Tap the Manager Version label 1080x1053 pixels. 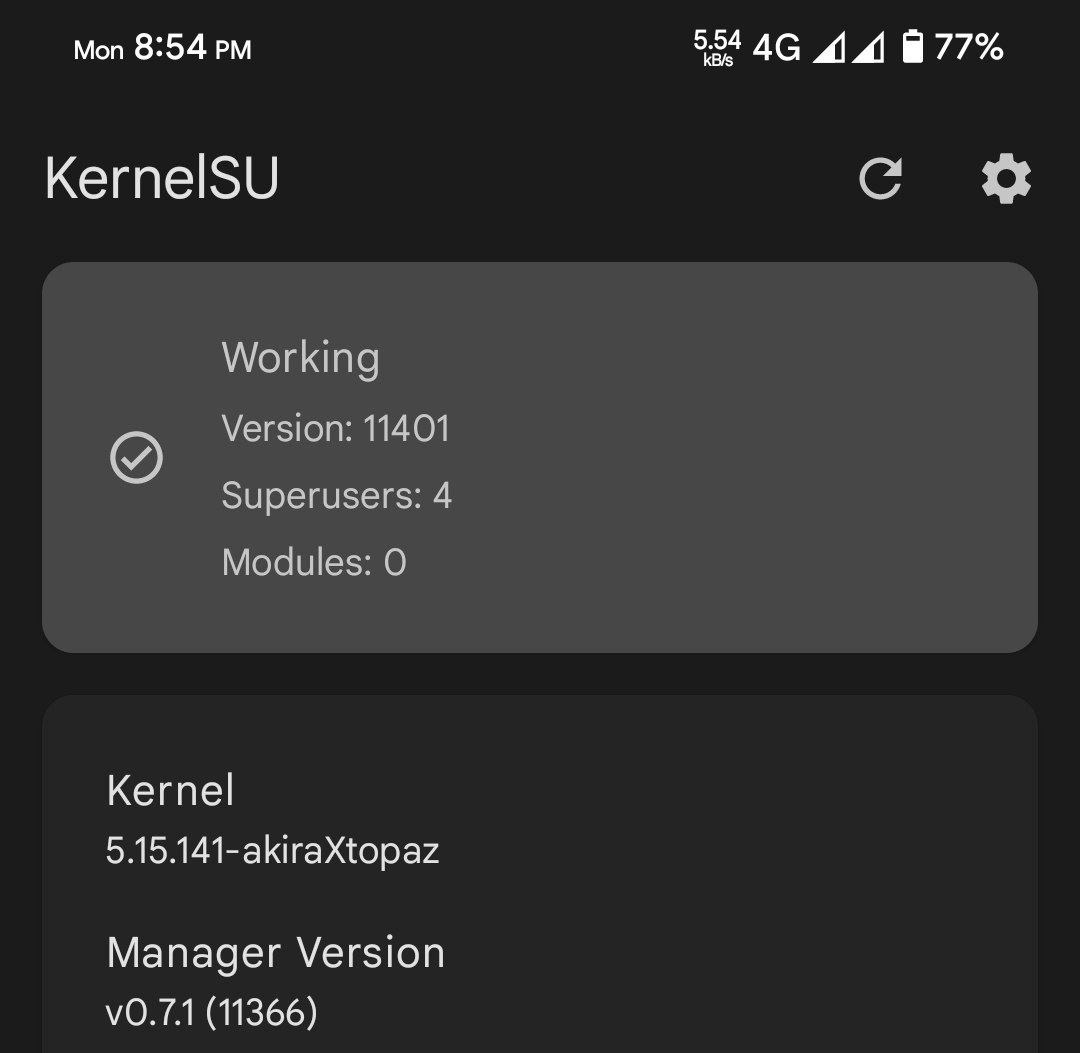coord(275,953)
